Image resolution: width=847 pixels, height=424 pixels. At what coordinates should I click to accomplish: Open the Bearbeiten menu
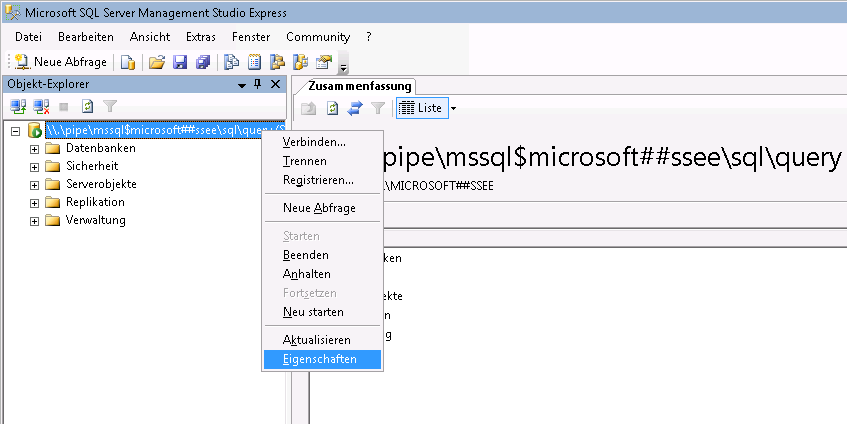pos(86,37)
